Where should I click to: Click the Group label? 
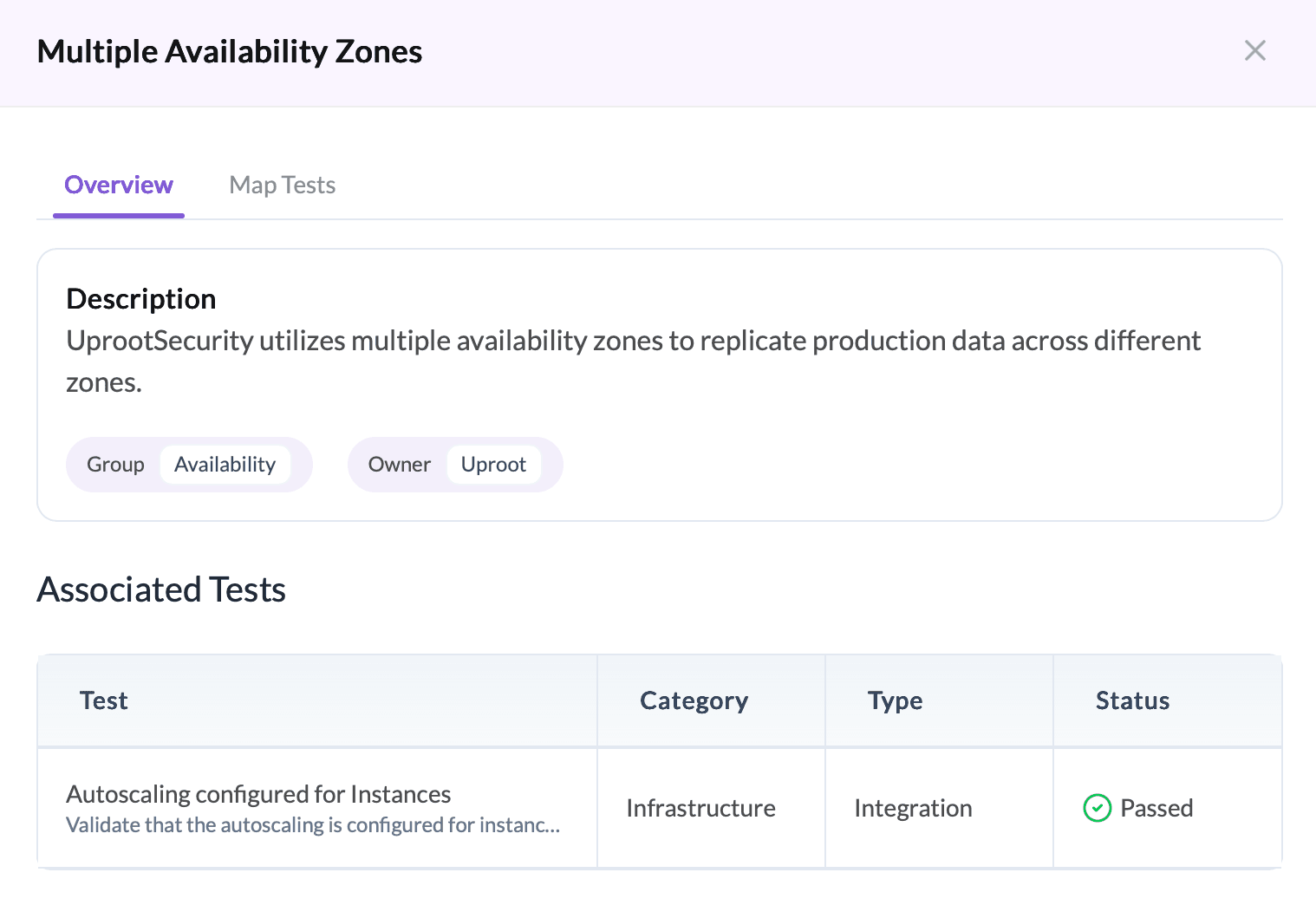coord(115,465)
